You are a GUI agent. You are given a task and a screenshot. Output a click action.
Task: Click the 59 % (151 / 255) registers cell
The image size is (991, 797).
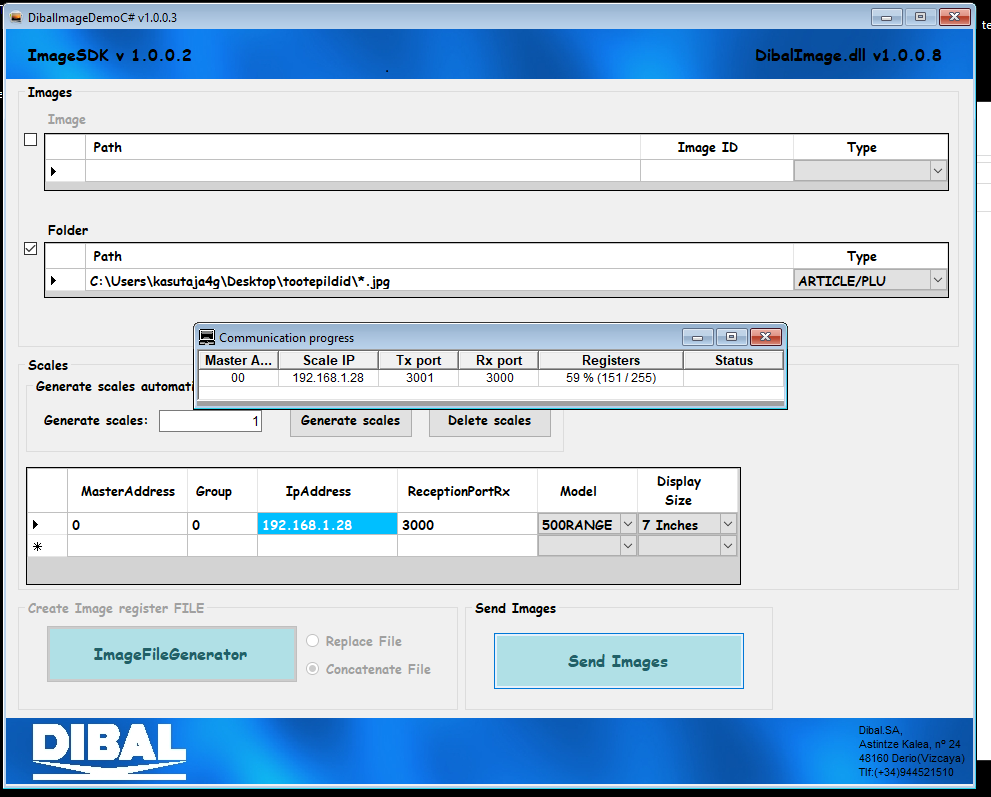tap(611, 378)
